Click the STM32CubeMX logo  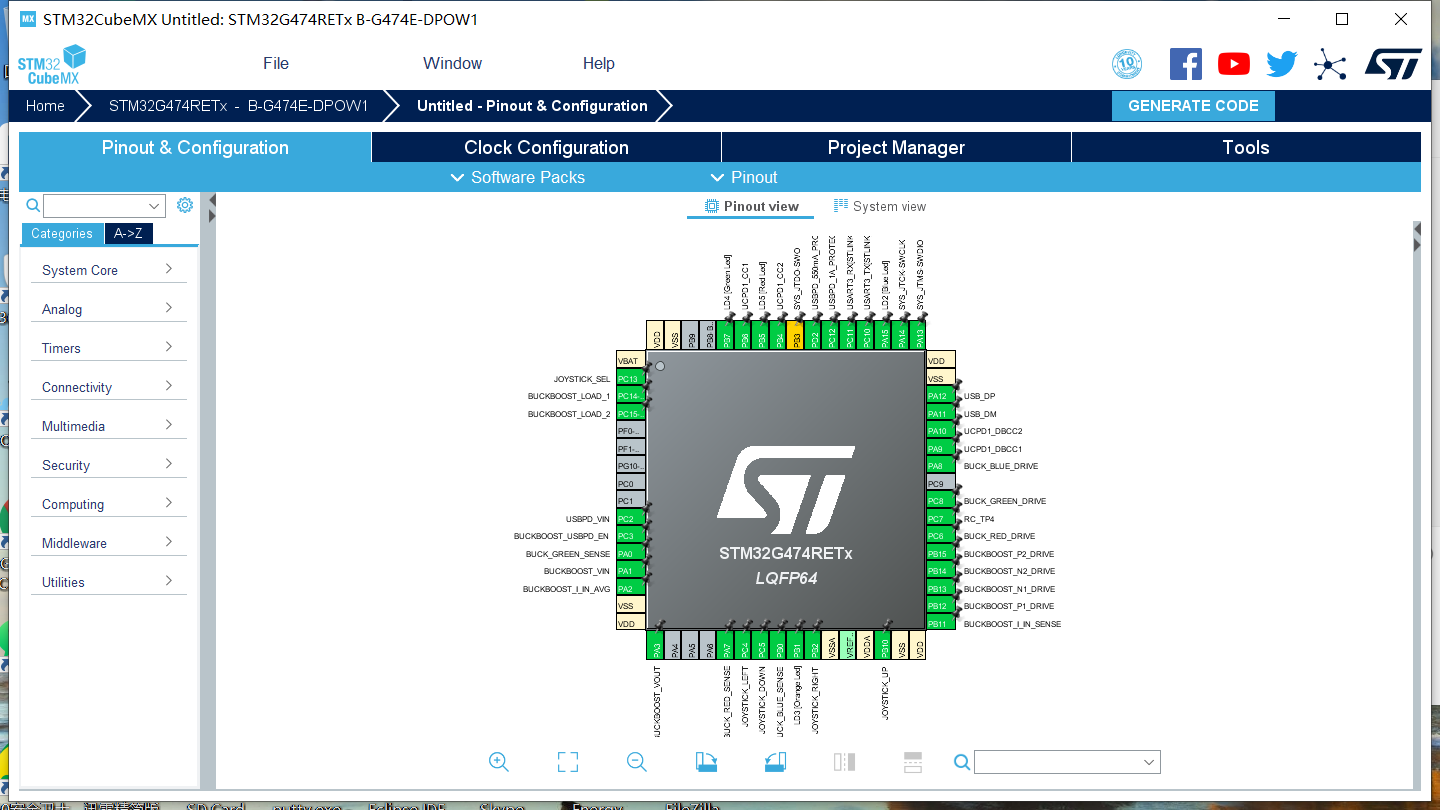(x=52, y=65)
